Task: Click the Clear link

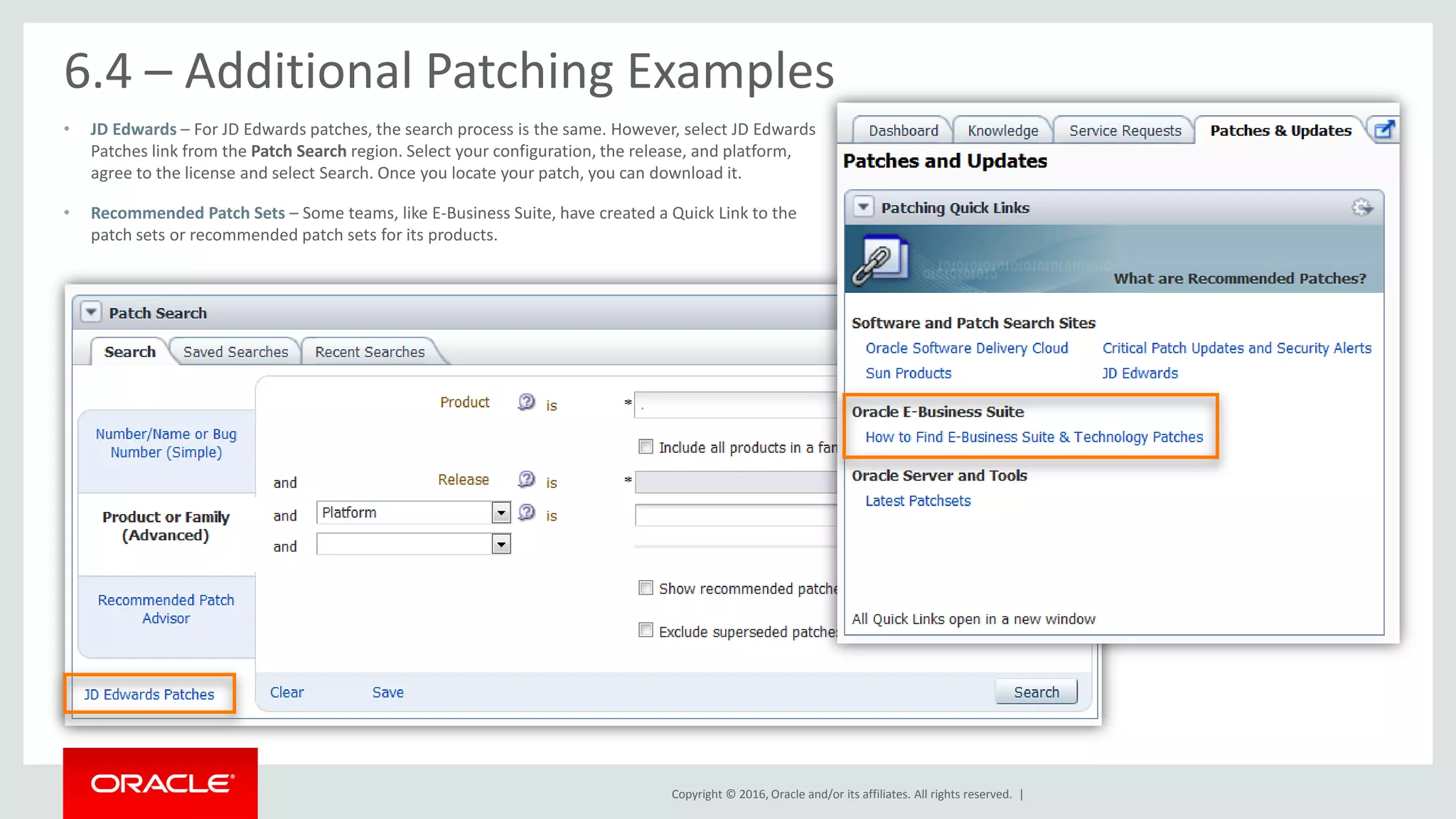Action: (x=287, y=692)
